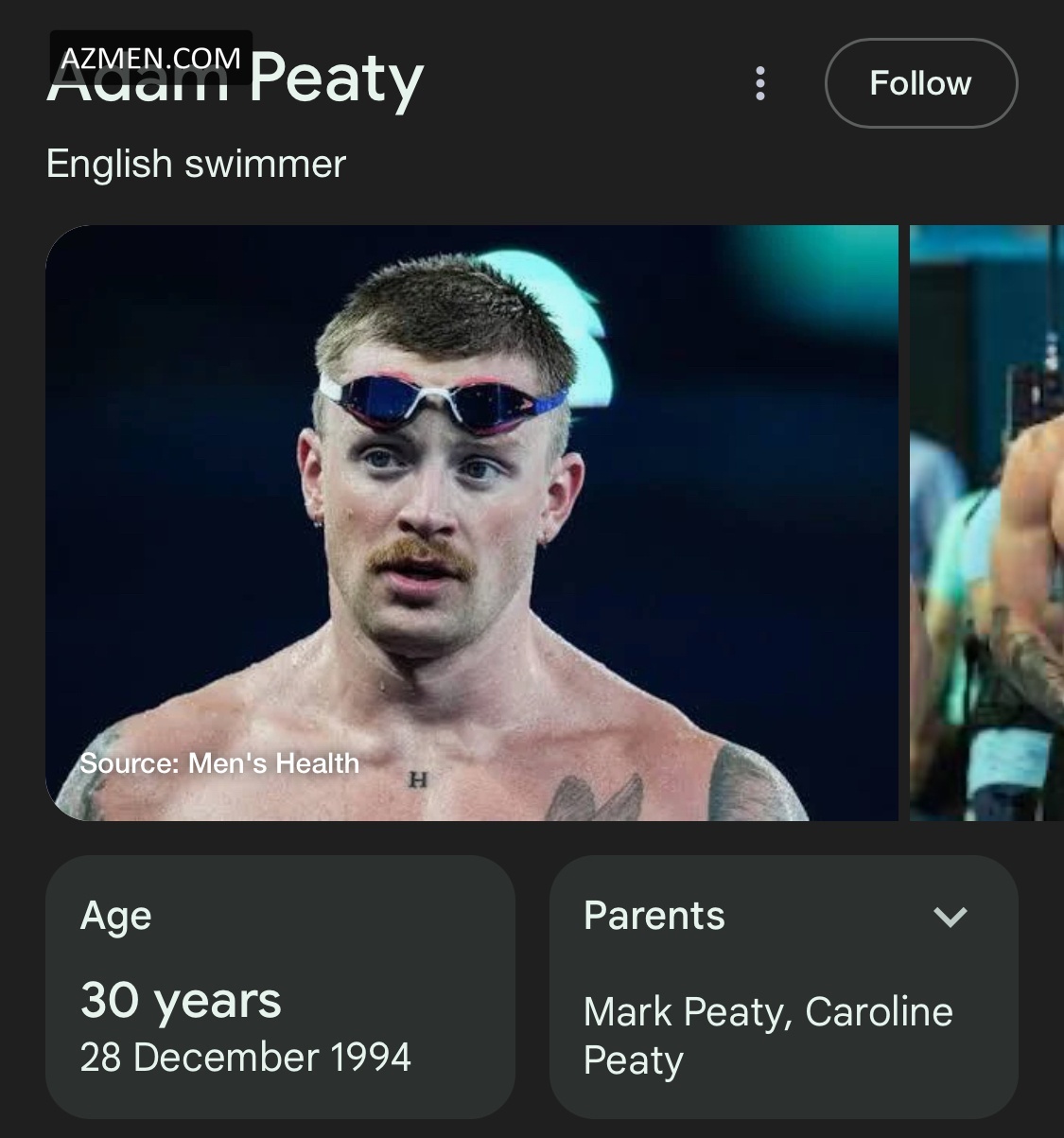Screen dimensions: 1064x1138
Task: Open the Source: Men's Health label
Action: point(219,763)
